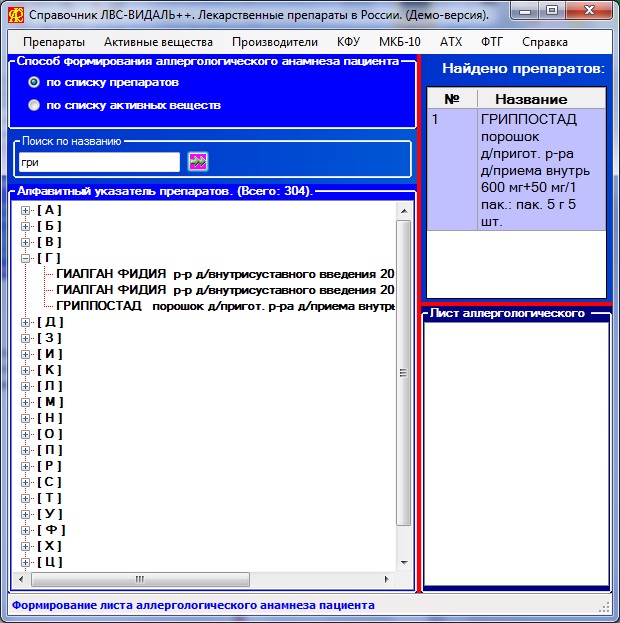This screenshot has width=620, height=623.
Task: Expand the [ Н ] tree node
Action: click(25, 418)
